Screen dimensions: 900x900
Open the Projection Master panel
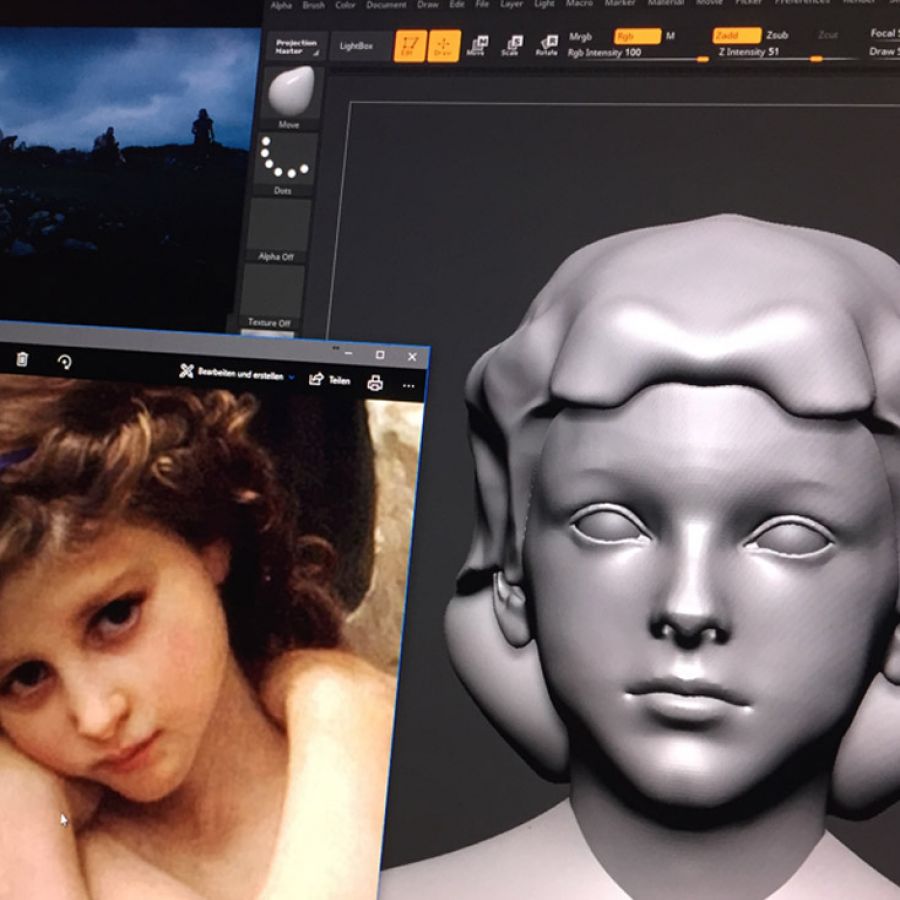296,46
